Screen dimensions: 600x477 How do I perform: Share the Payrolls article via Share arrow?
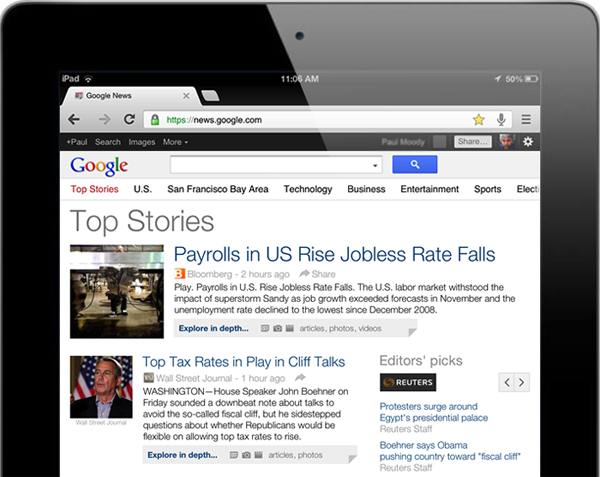(317, 274)
